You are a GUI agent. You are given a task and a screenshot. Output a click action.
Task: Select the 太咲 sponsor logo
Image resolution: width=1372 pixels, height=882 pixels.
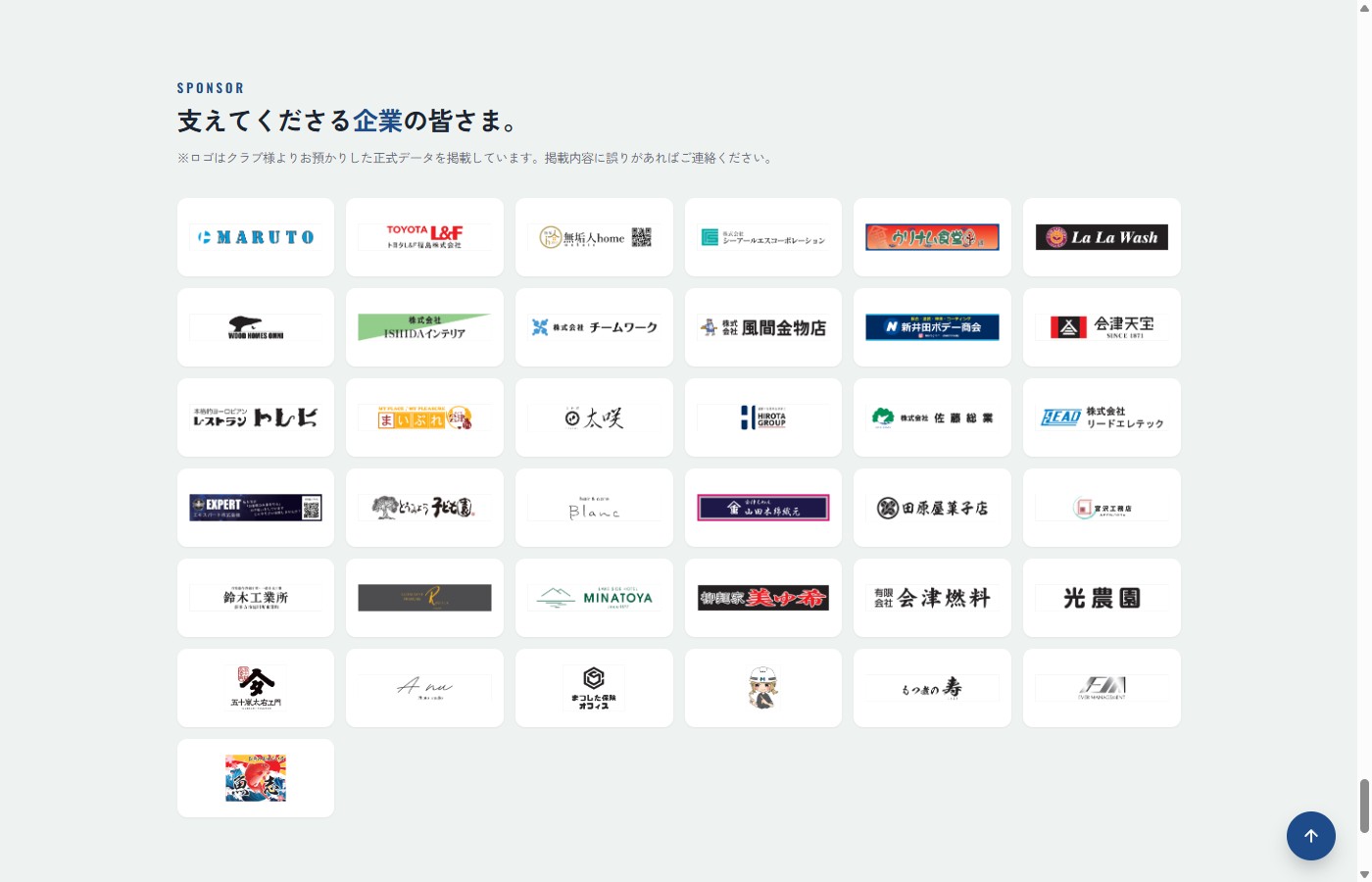pos(594,417)
